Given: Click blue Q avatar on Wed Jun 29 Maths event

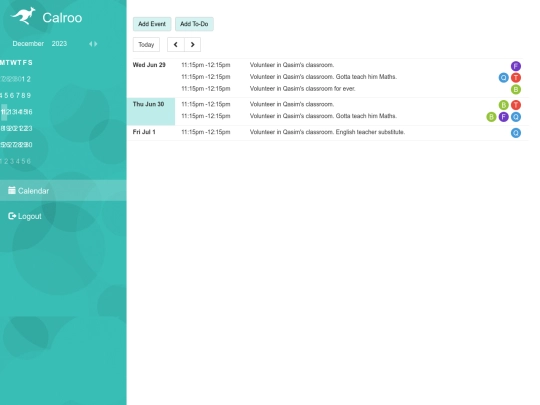Looking at the screenshot, I should click(x=503, y=77).
